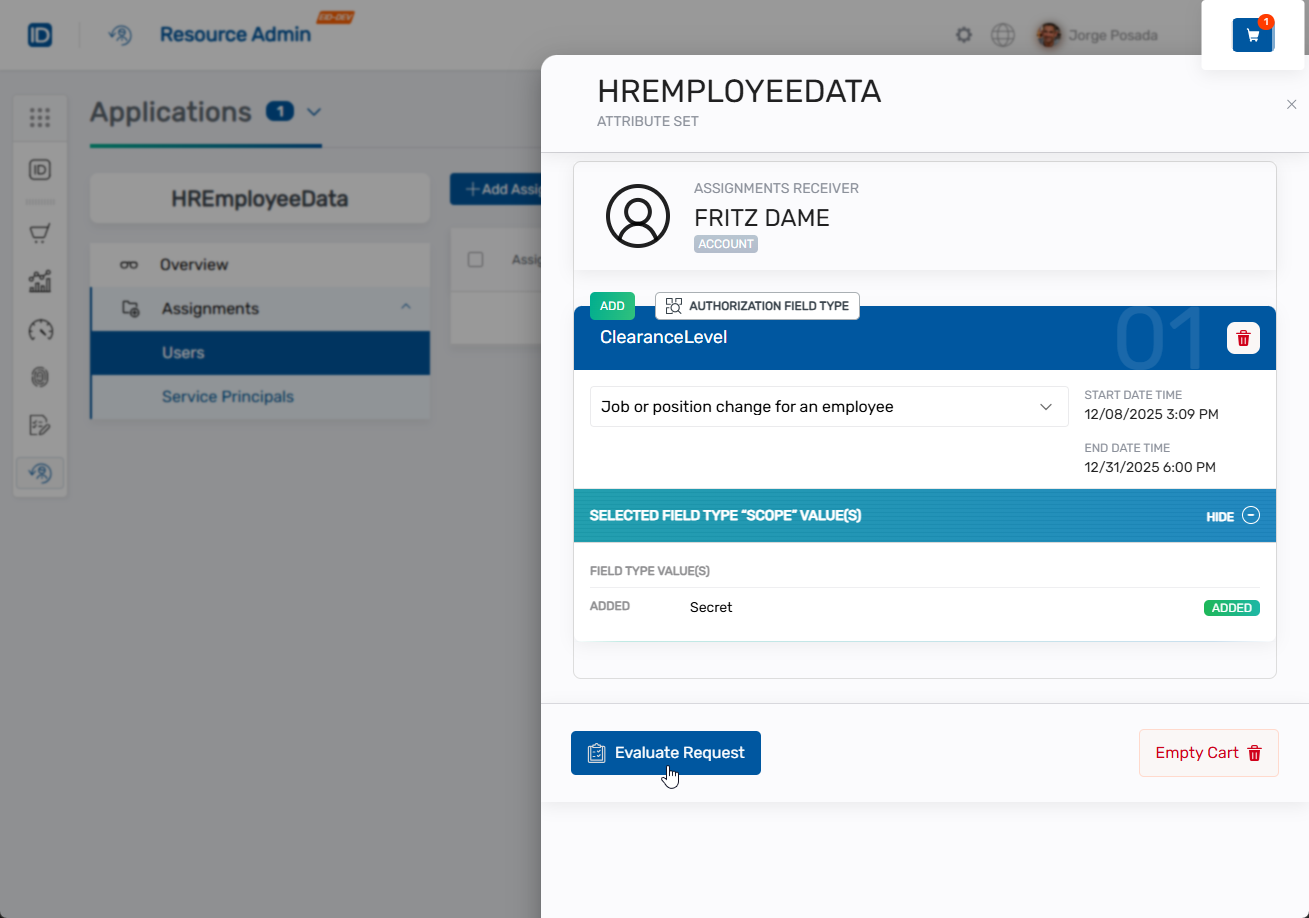Click the globe language icon

1002,35
